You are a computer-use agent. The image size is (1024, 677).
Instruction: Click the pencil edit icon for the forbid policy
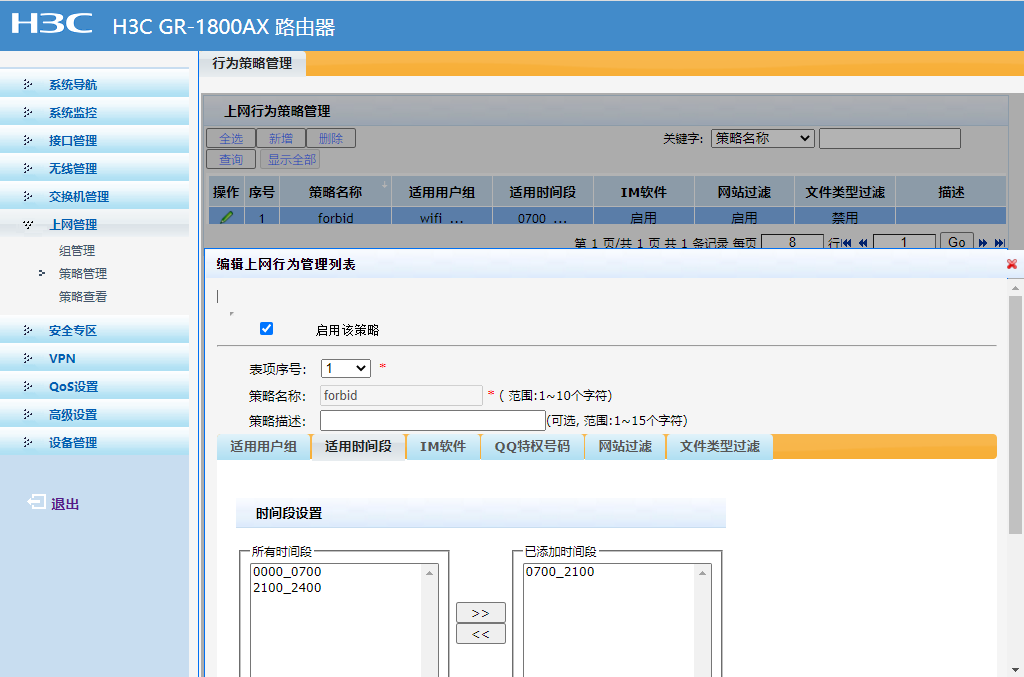(x=227, y=217)
